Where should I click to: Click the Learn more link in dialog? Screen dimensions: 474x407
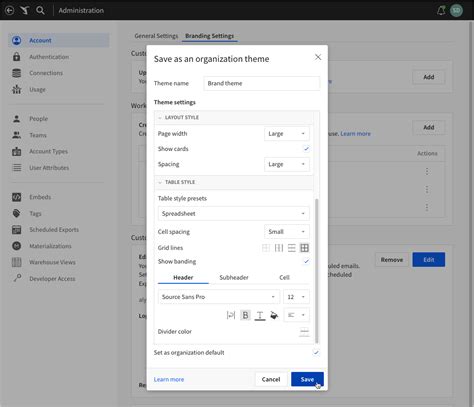coord(169,379)
